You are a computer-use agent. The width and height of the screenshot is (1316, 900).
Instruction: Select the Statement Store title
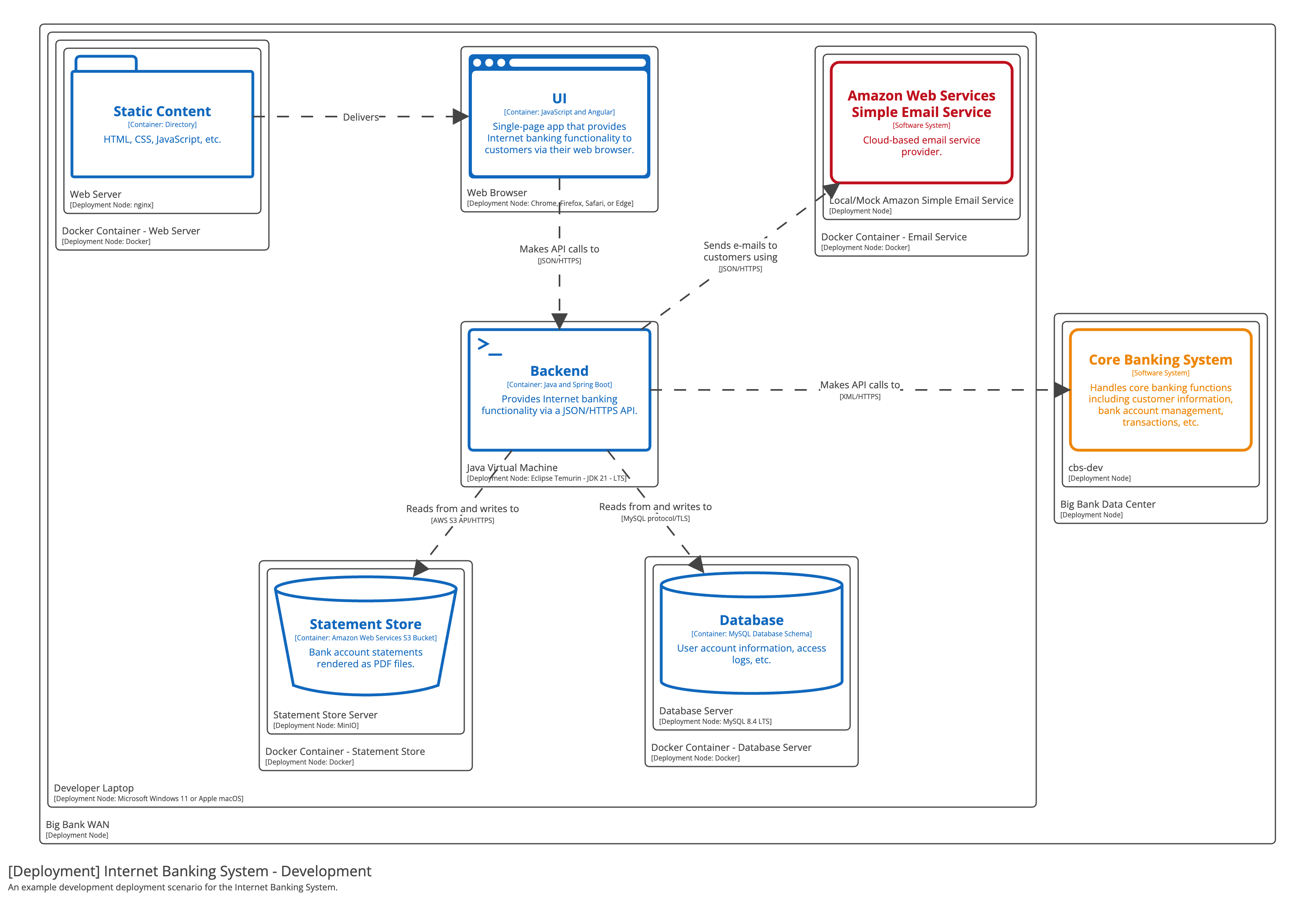pyautogui.click(x=365, y=624)
